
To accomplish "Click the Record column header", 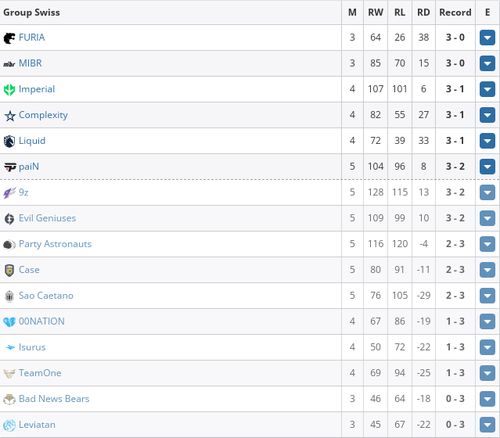I will (455, 12).
